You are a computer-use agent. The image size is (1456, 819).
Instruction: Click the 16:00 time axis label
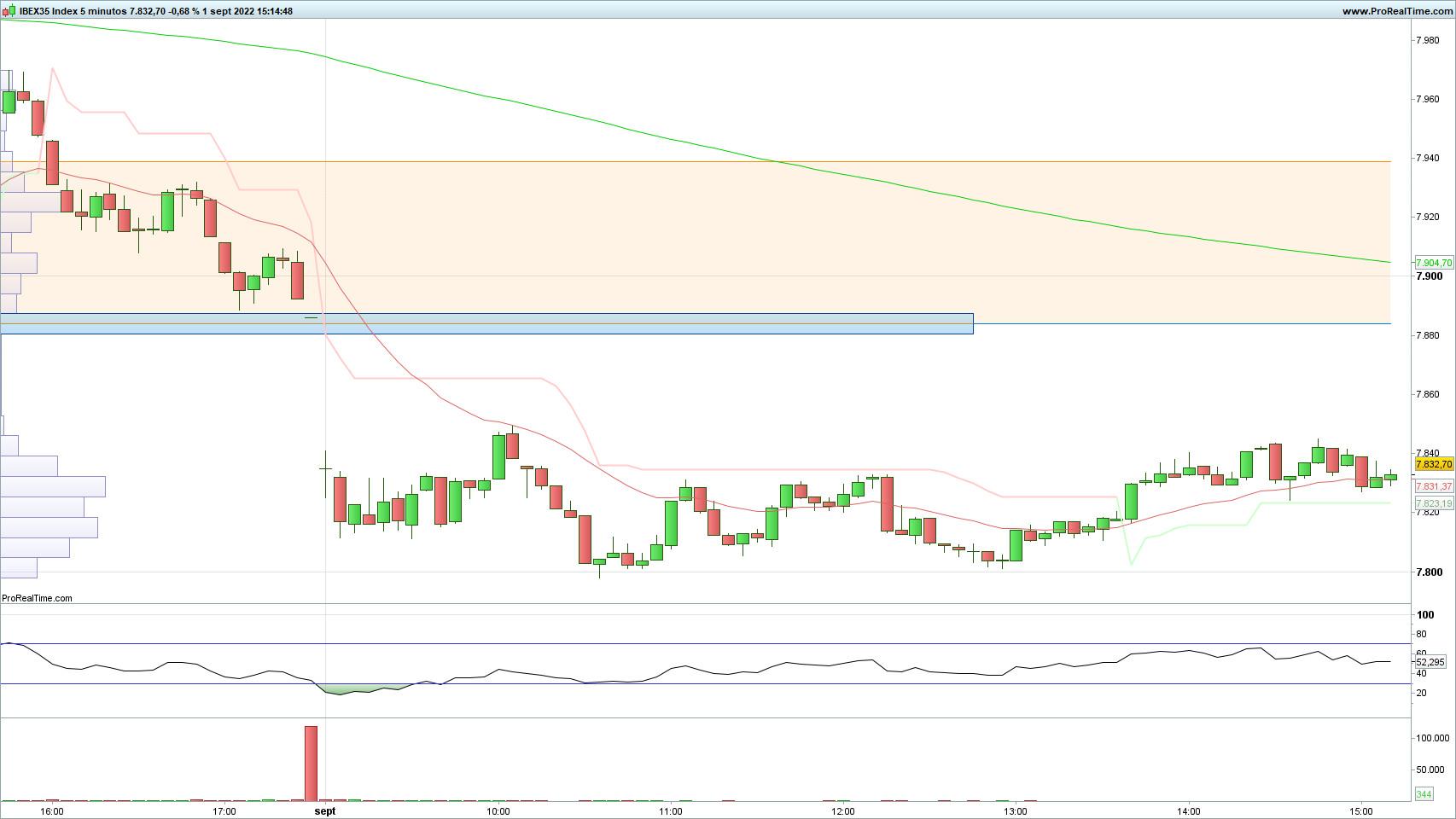(x=52, y=811)
